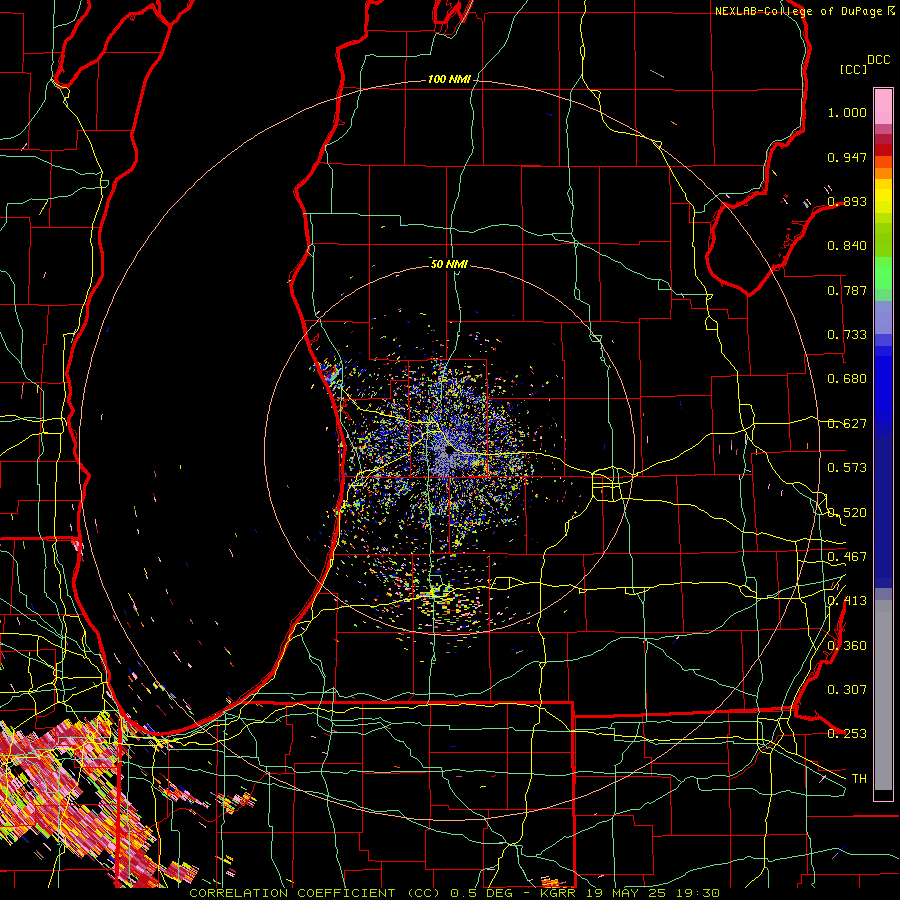Click the 0.893 scale value

click(847, 201)
